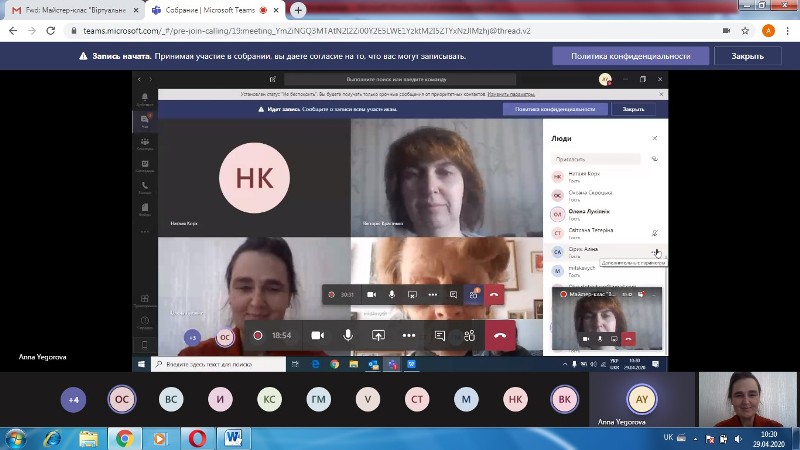Select participant avatar ВС
Image resolution: width=800 pixels, height=450 pixels.
(171, 399)
